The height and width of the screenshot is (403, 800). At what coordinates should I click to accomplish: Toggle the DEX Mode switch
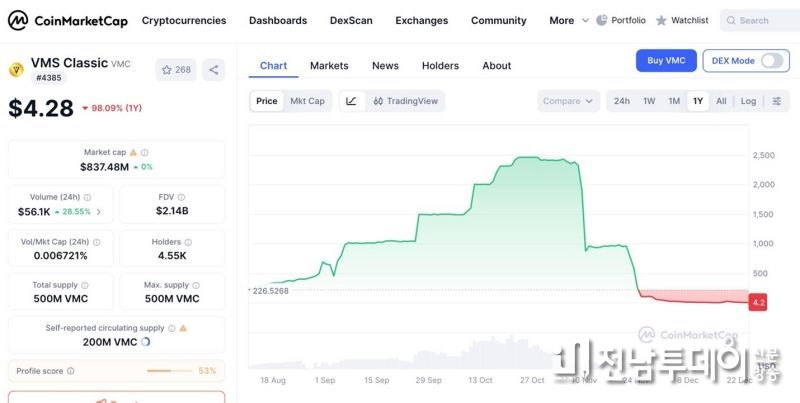point(772,60)
